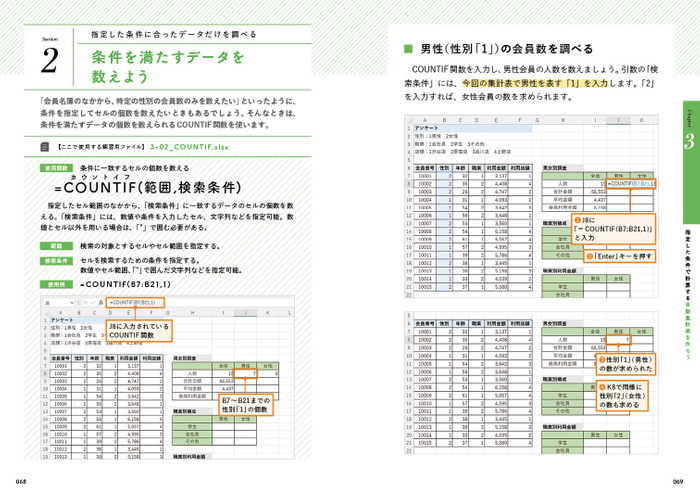Select column J header in bottom-left spreadsheet

(246, 313)
